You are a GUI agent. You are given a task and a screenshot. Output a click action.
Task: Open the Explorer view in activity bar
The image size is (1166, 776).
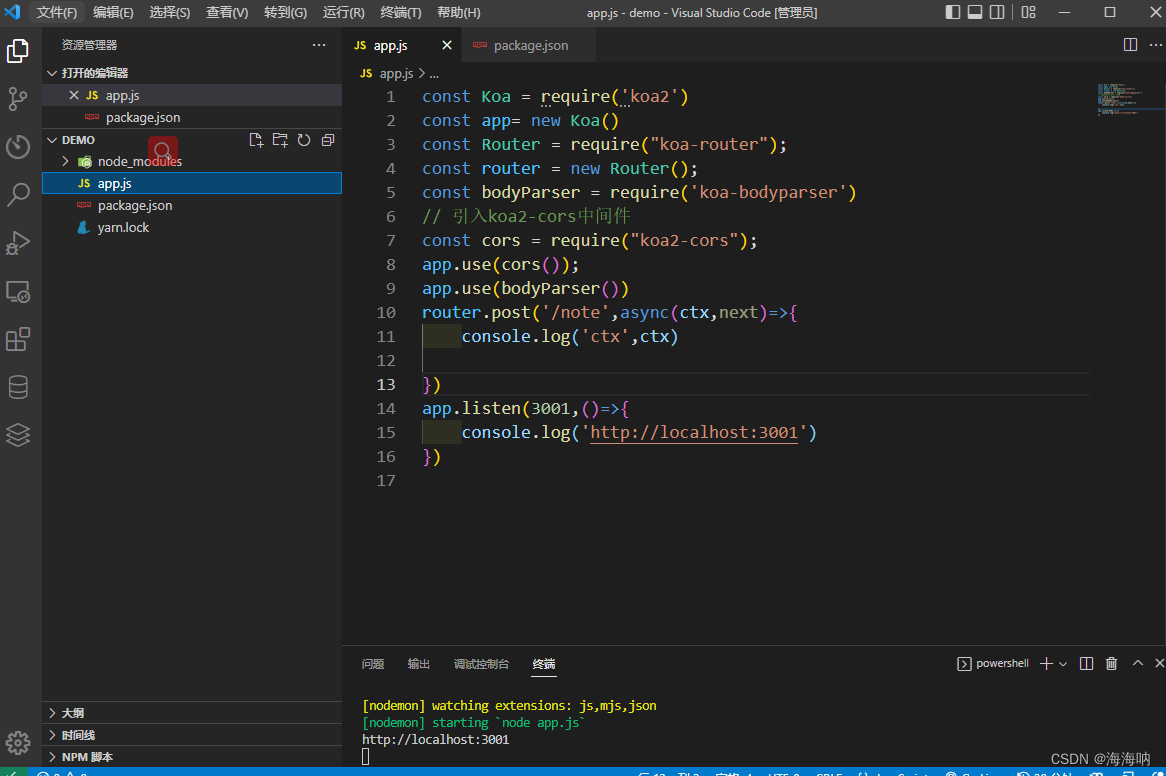click(x=18, y=51)
